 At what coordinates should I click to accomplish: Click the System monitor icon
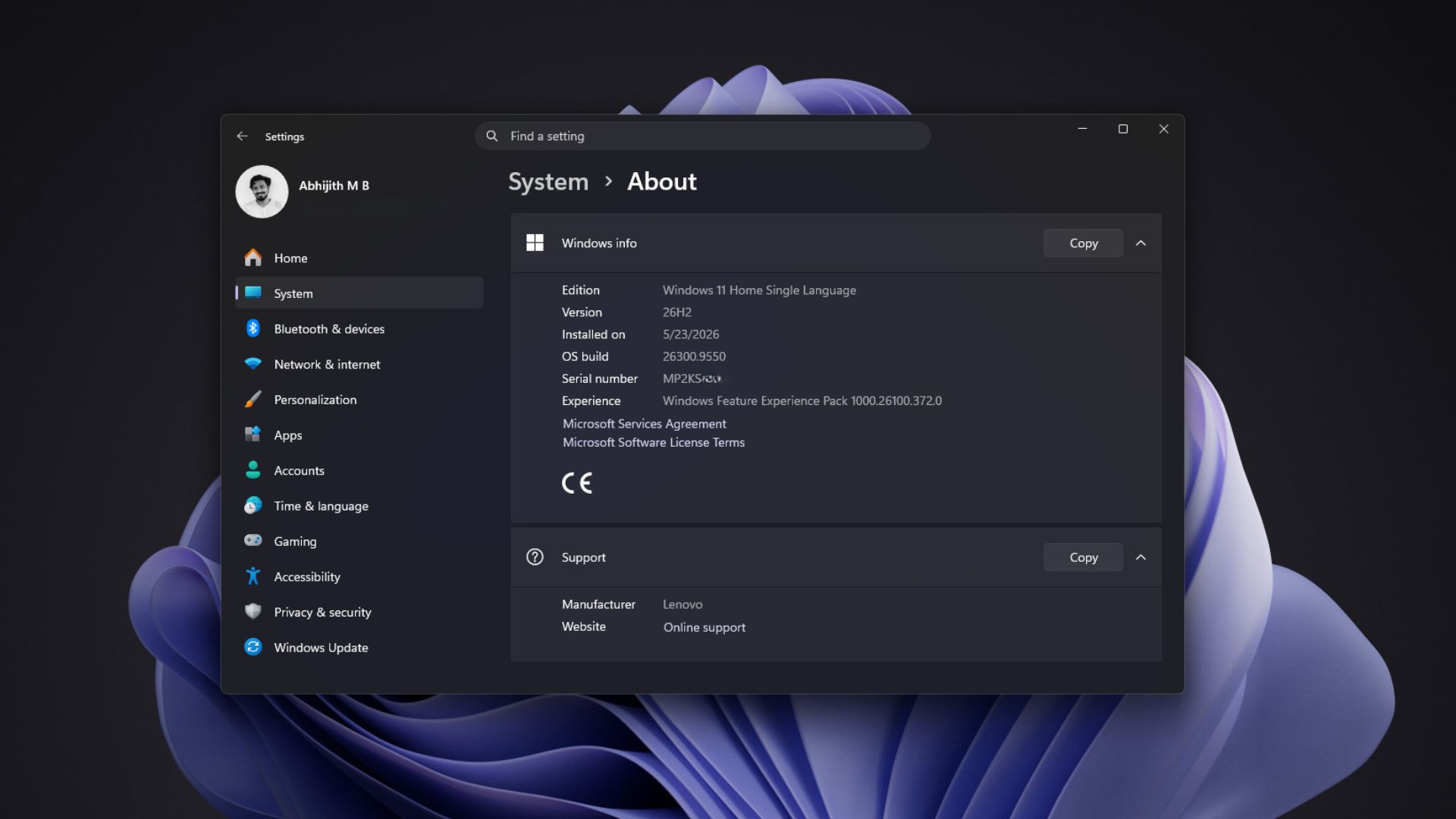pos(253,293)
